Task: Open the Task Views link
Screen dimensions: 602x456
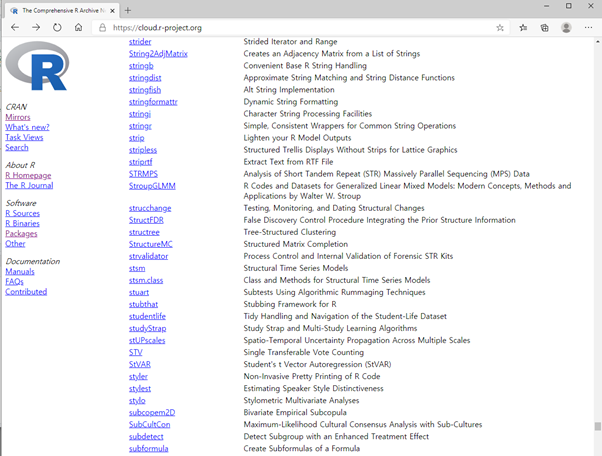Action: point(24,137)
